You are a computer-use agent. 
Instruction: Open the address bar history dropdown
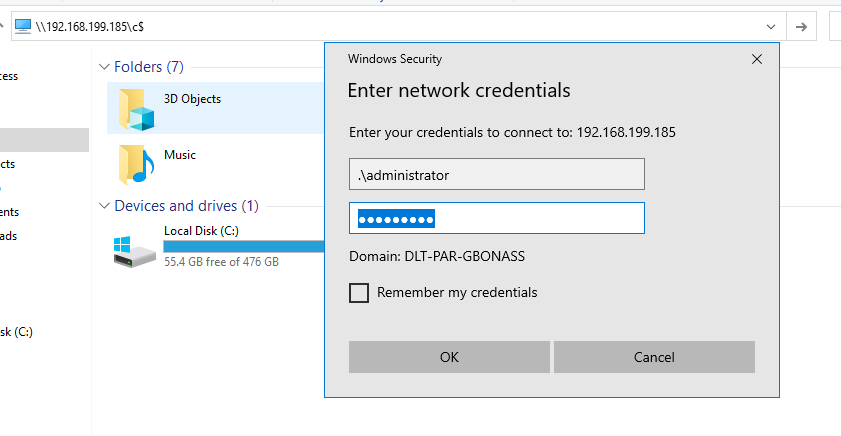tap(771, 27)
